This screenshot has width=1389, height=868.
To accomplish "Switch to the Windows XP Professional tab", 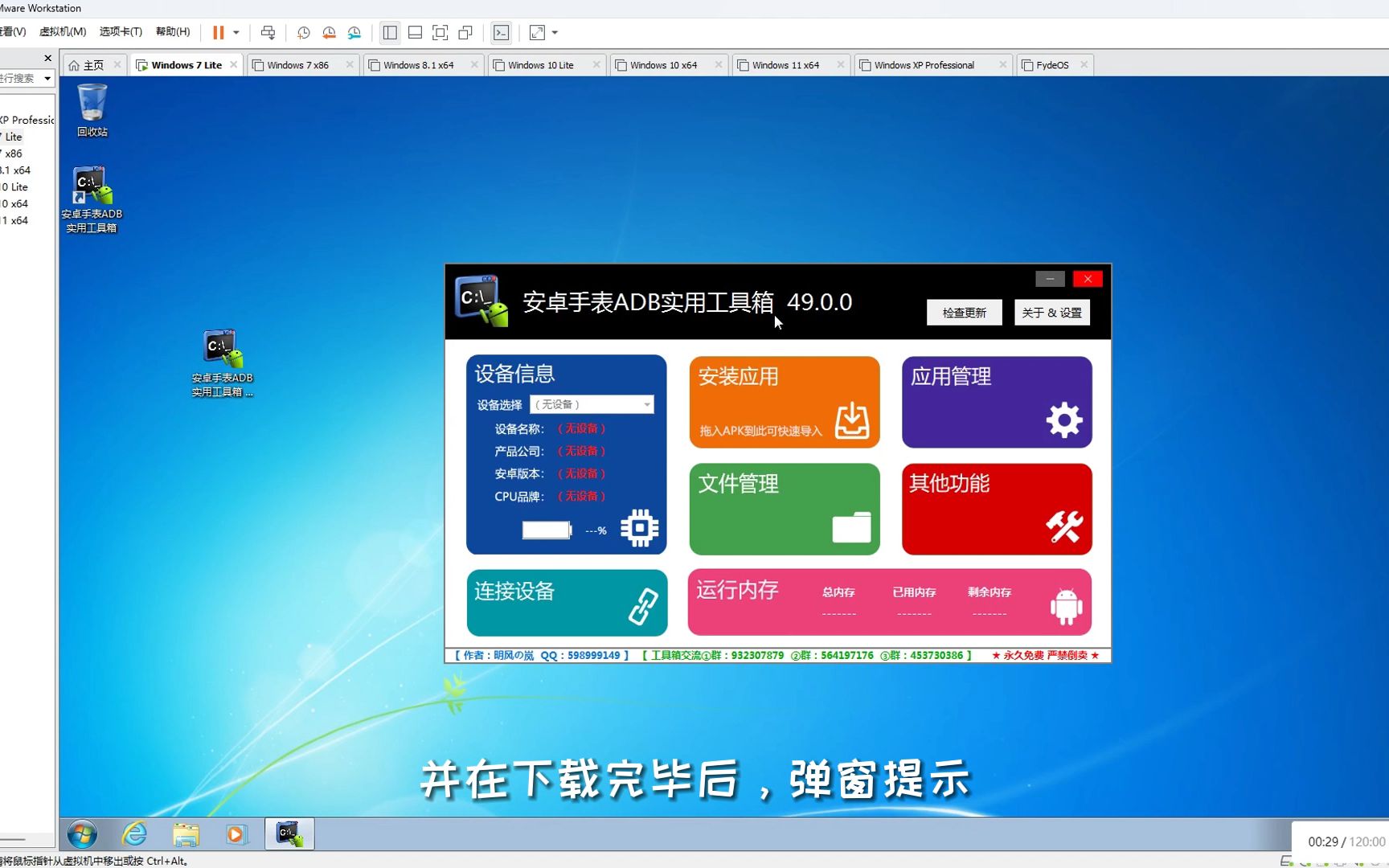I will coord(924,65).
